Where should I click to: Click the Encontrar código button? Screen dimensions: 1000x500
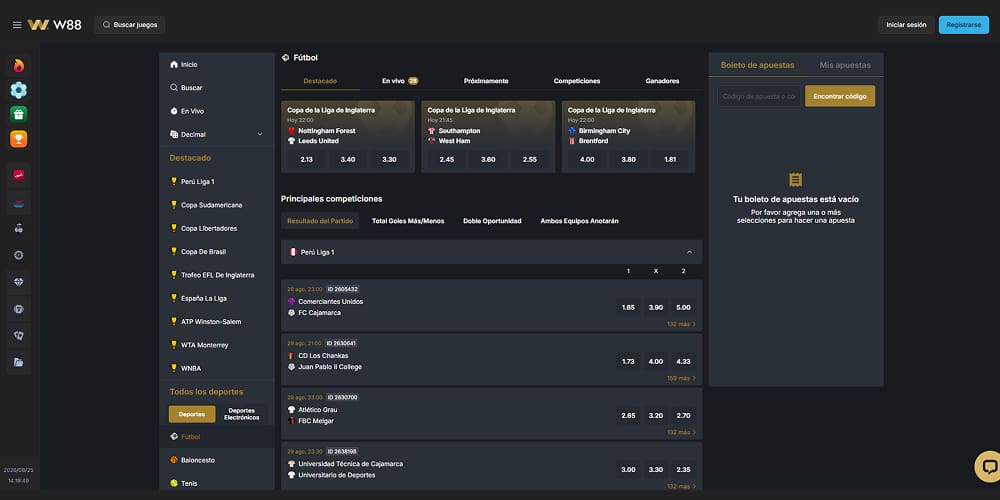(840, 96)
